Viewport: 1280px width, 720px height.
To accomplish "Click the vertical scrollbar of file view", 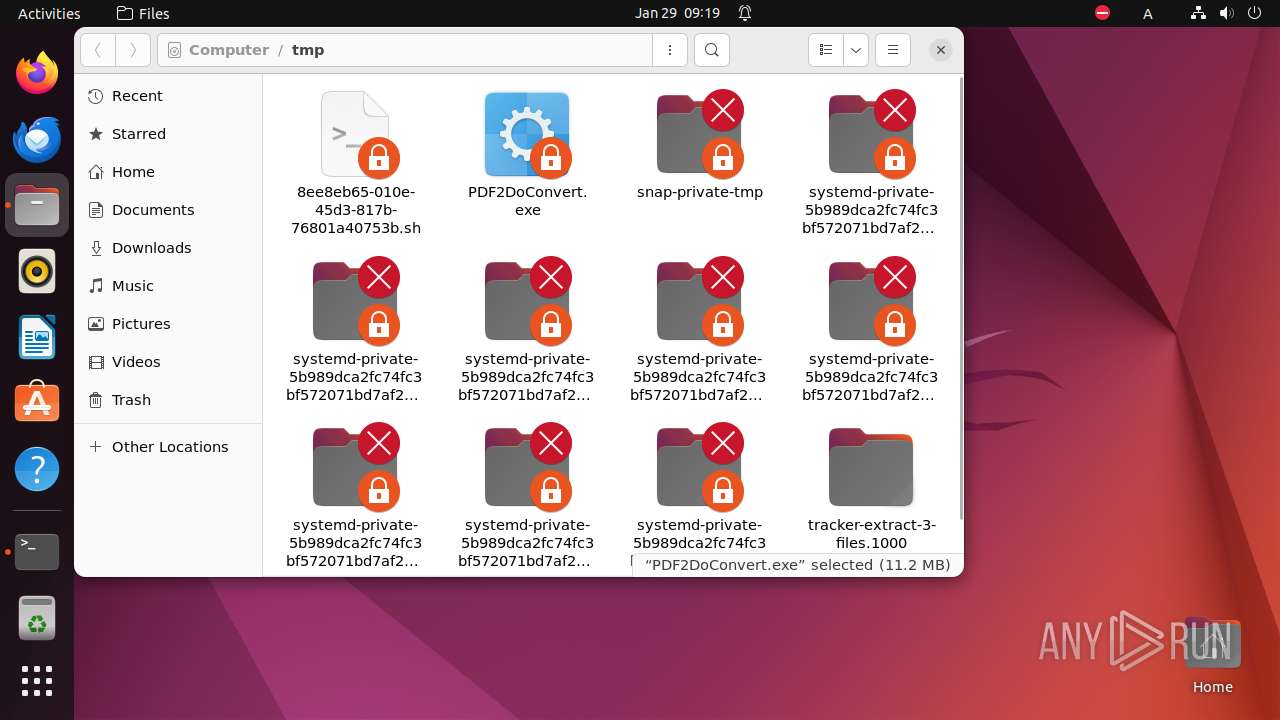I will (x=960, y=300).
